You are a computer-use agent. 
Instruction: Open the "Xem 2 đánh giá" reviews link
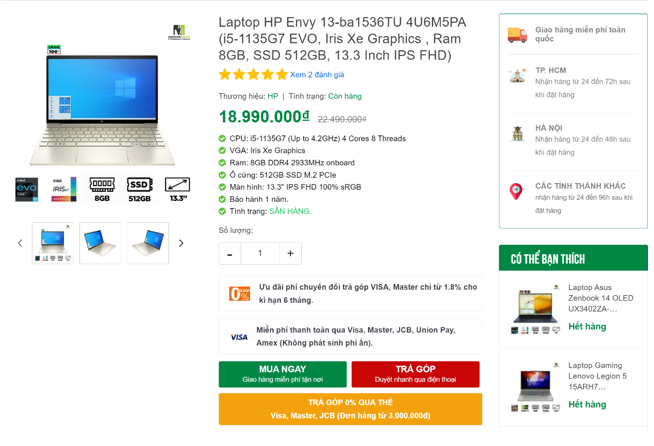point(317,75)
